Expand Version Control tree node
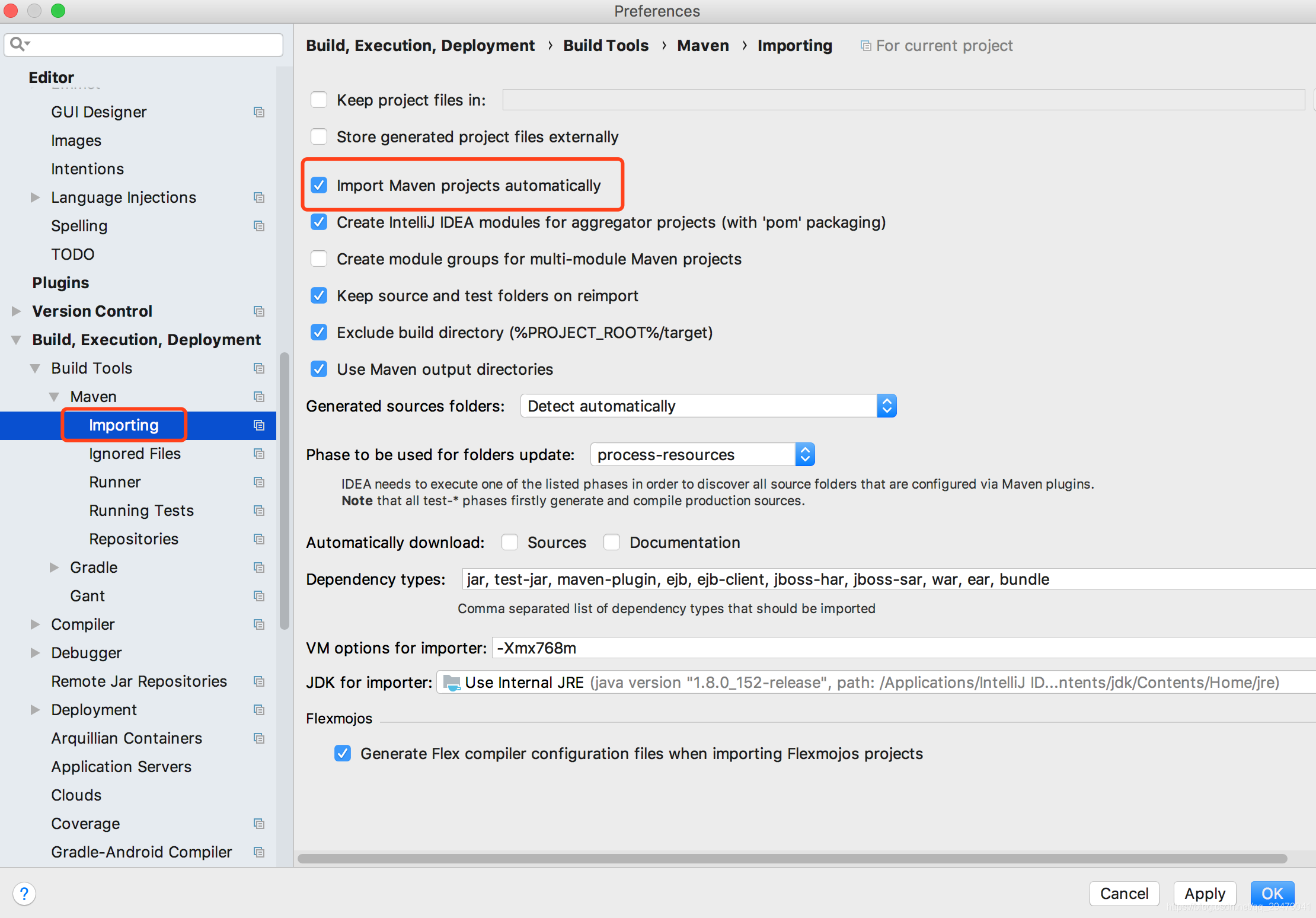The image size is (1316, 918). 16,311
